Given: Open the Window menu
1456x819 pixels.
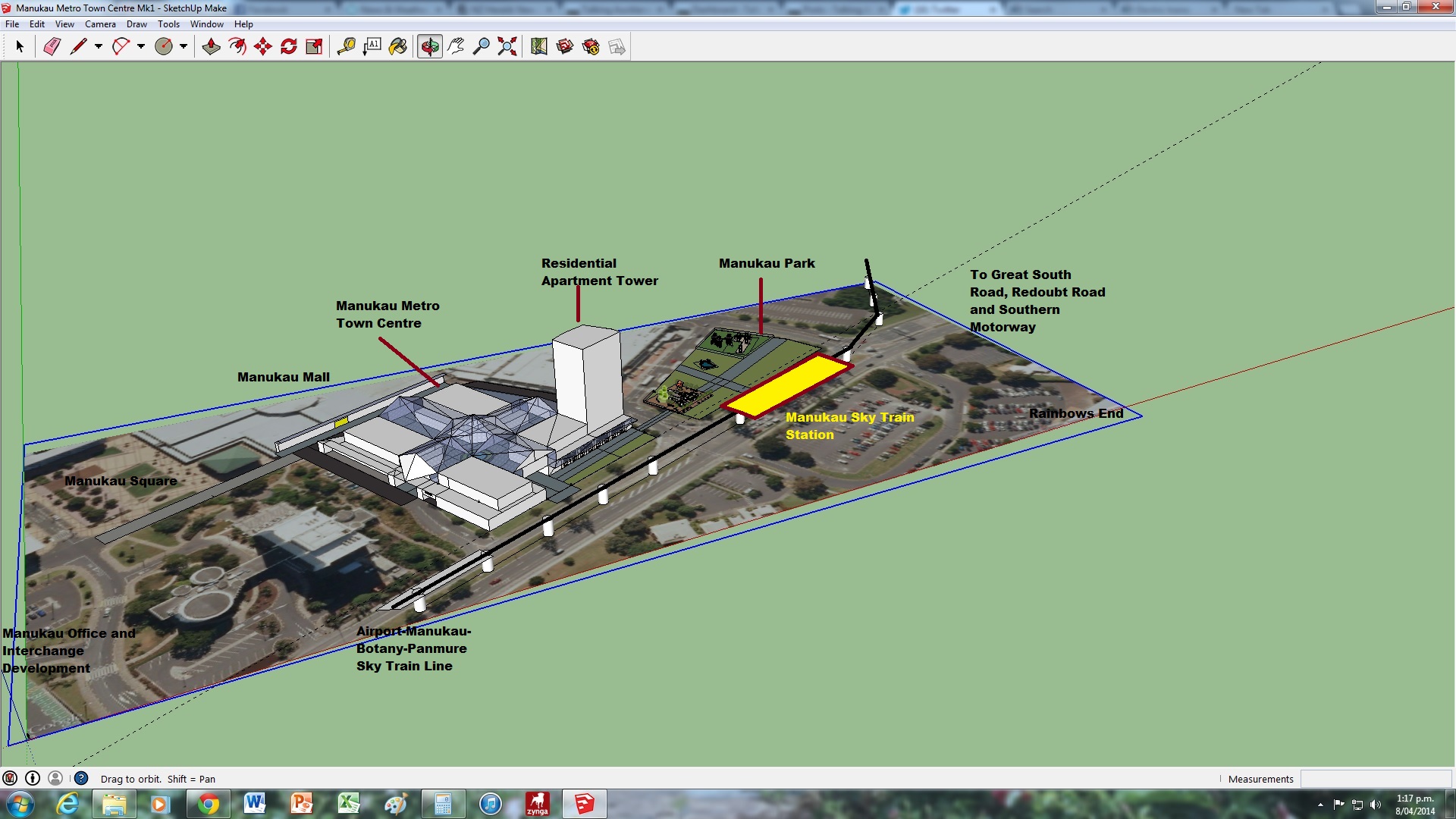Looking at the screenshot, I should click(x=206, y=24).
